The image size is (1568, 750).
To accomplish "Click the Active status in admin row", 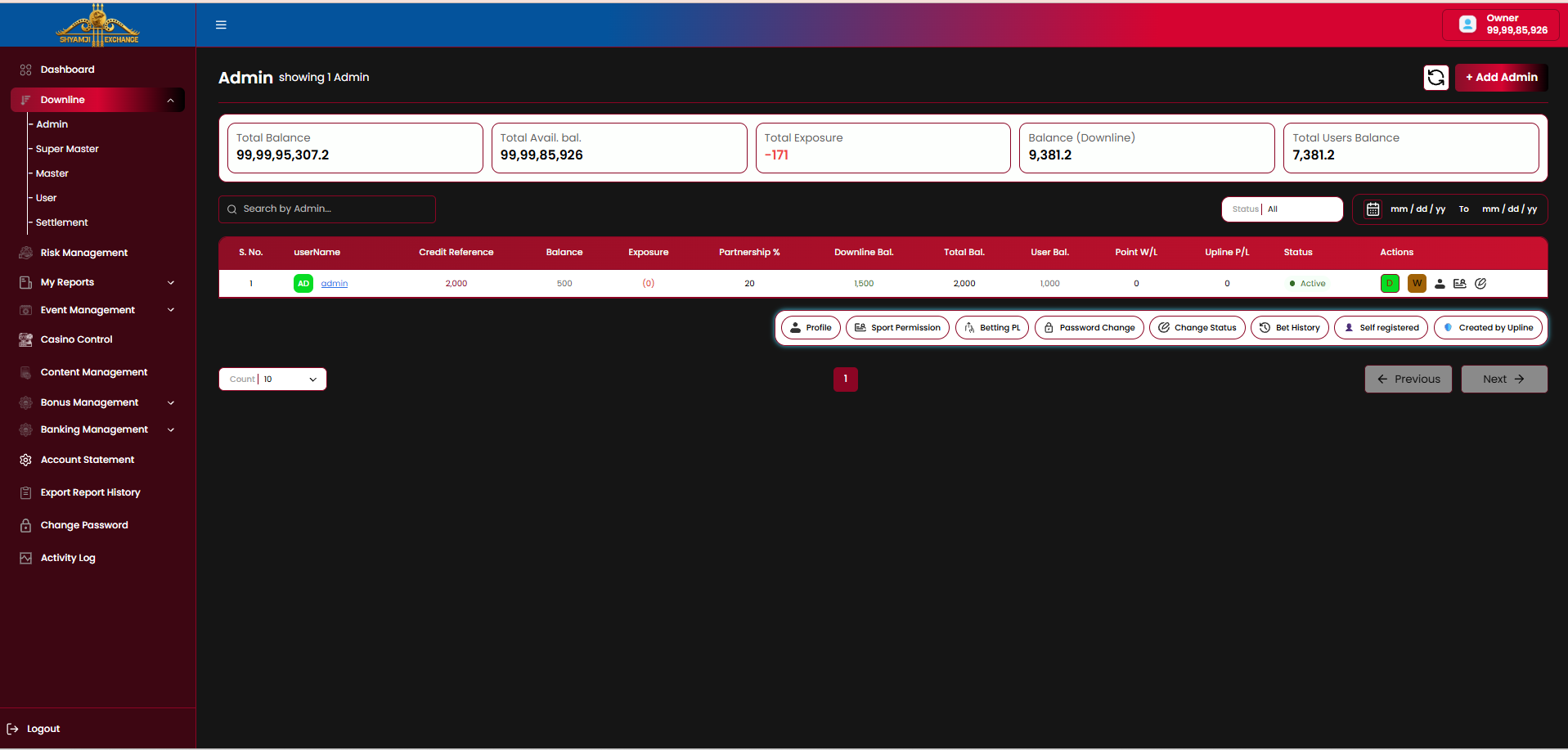I will point(1307,284).
